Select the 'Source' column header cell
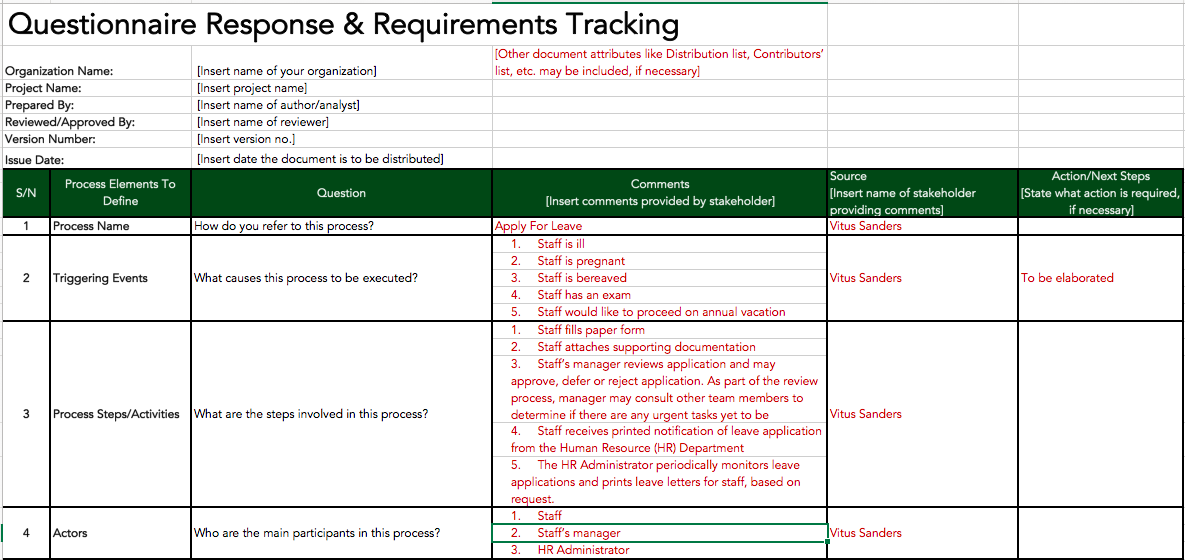Screen dimensions: 1185x560 point(923,193)
